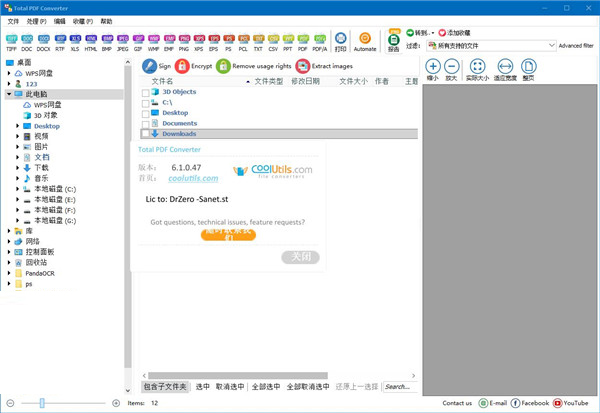Select the PPT conversion format icon

[288, 42]
